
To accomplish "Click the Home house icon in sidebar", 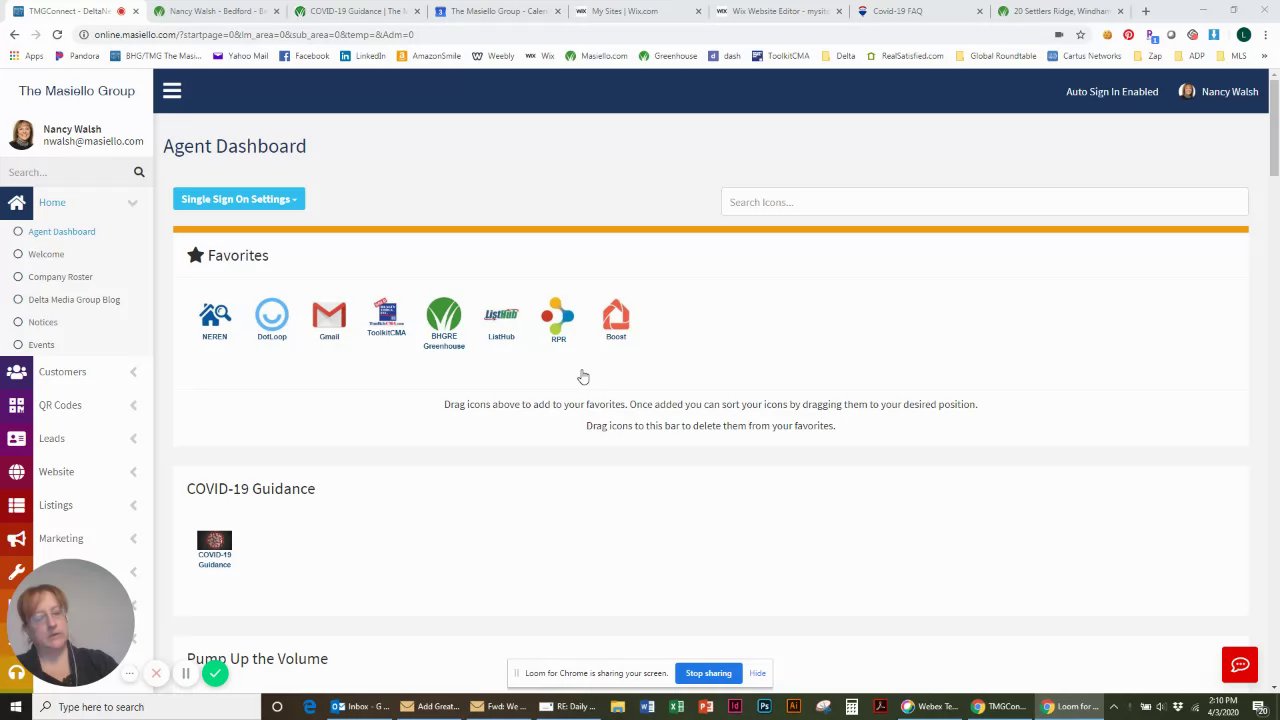I will [x=16, y=202].
